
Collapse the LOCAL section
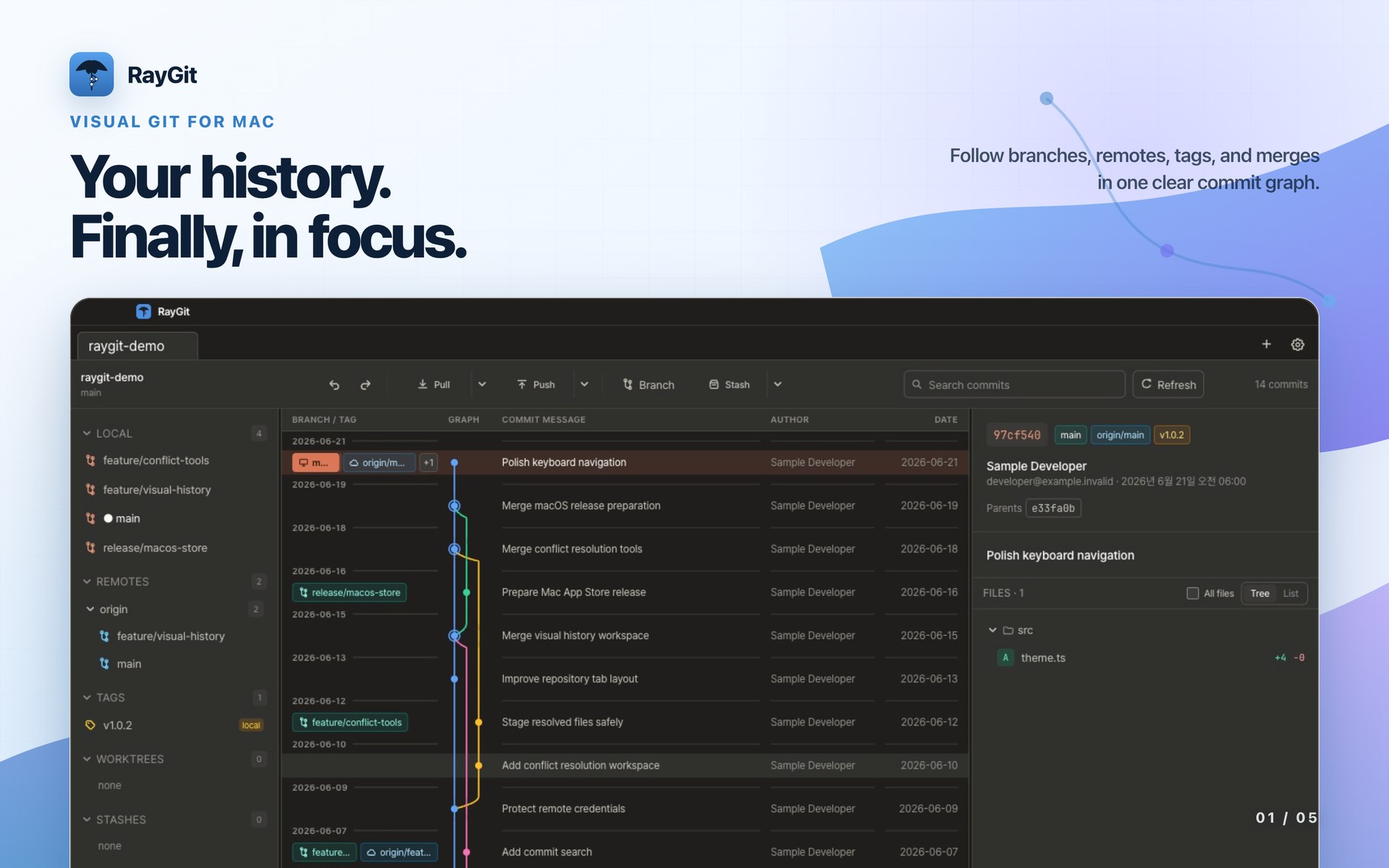click(x=87, y=433)
